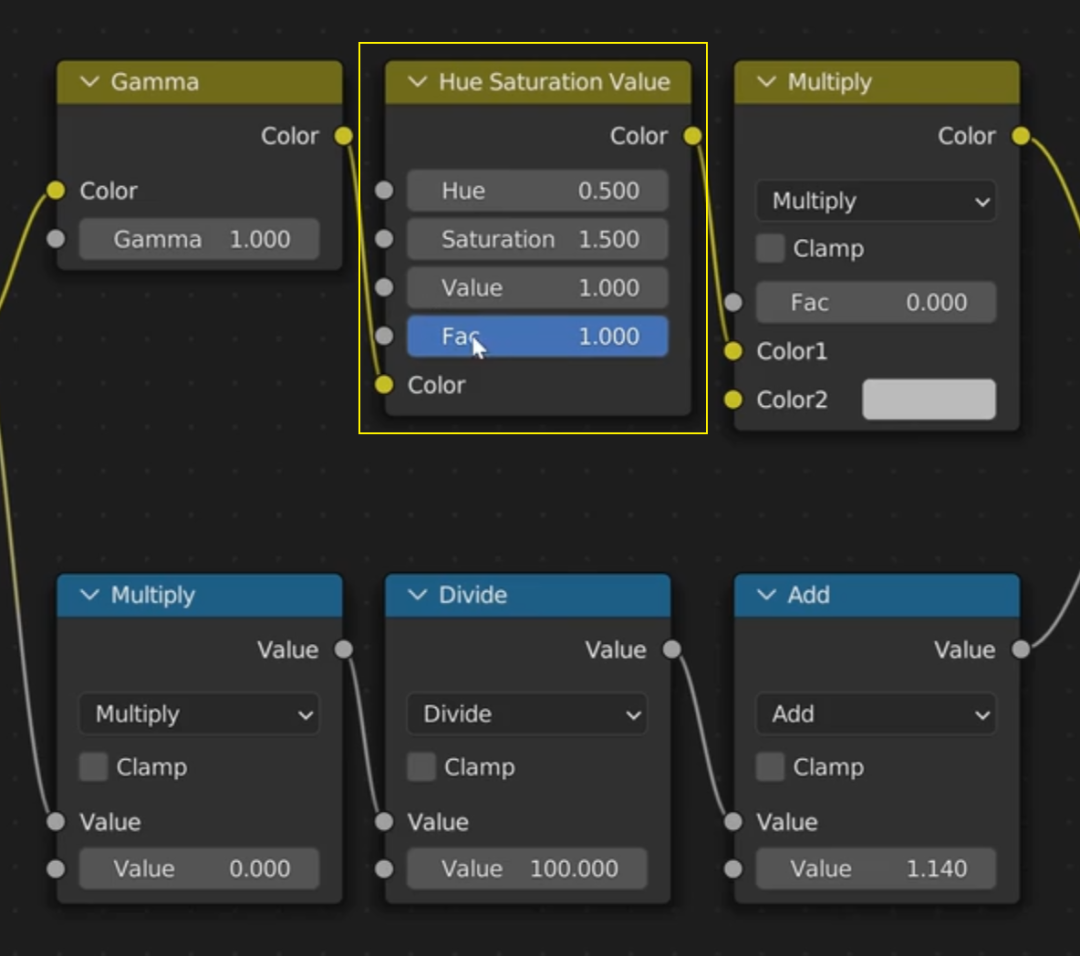Select the Gamma node by its title
1080x956 pixels.
[x=155, y=82]
